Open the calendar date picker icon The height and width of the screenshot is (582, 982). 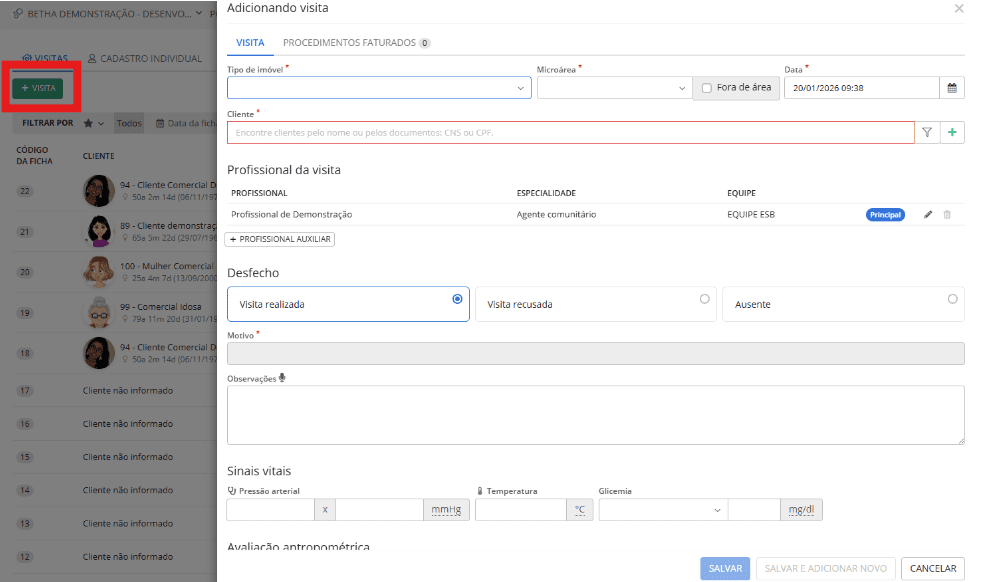952,88
